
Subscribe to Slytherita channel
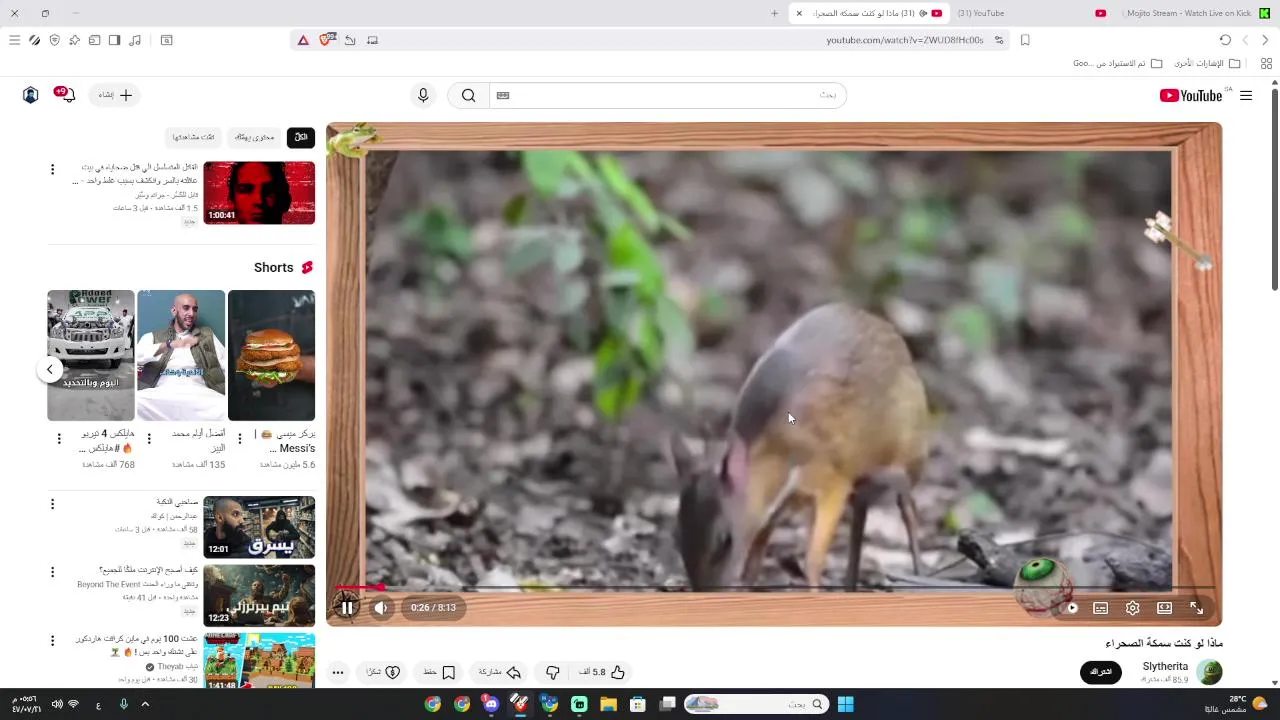1101,672
